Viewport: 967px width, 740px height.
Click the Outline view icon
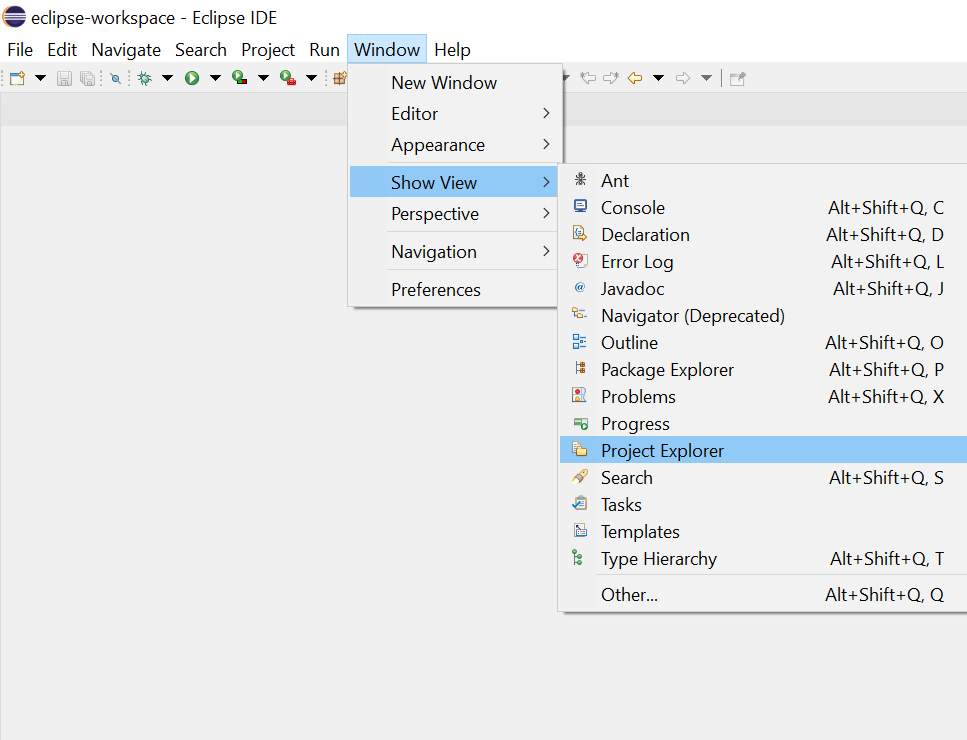click(x=580, y=341)
